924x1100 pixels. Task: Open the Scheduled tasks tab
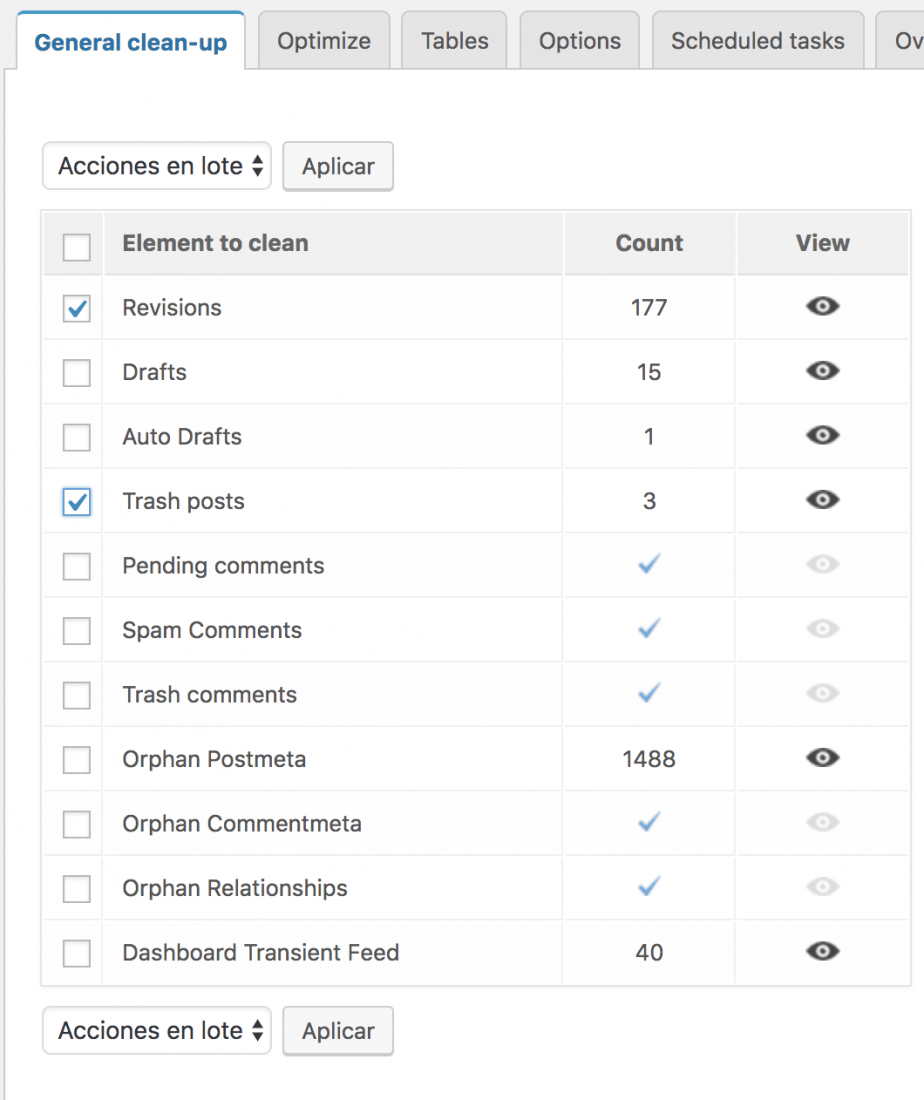click(x=758, y=41)
